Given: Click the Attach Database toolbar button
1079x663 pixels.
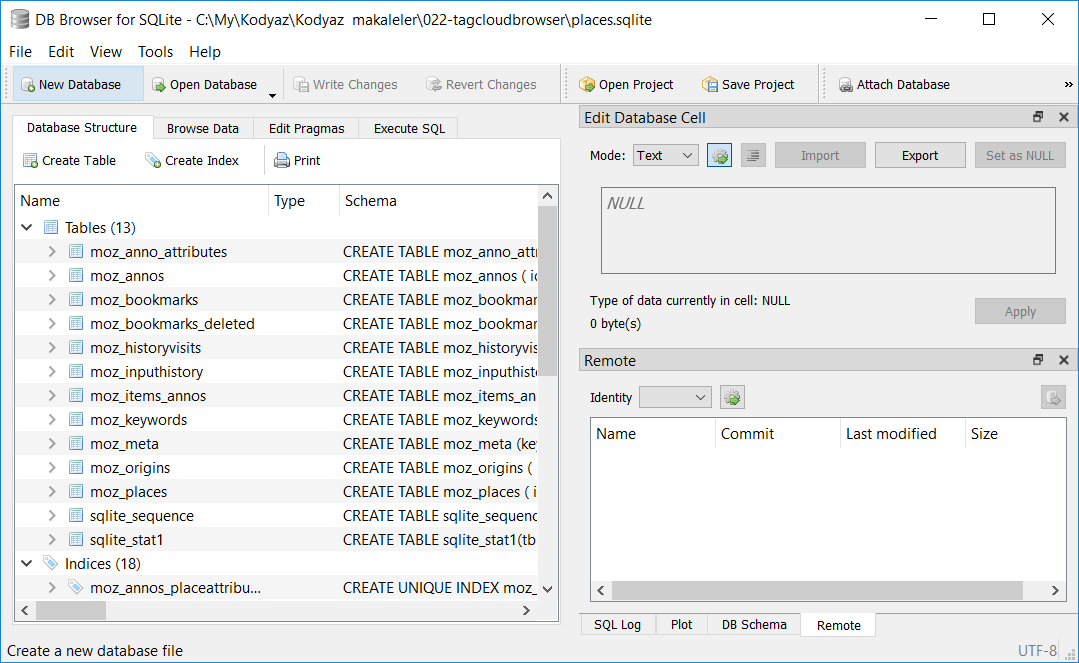Looking at the screenshot, I should 894,85.
